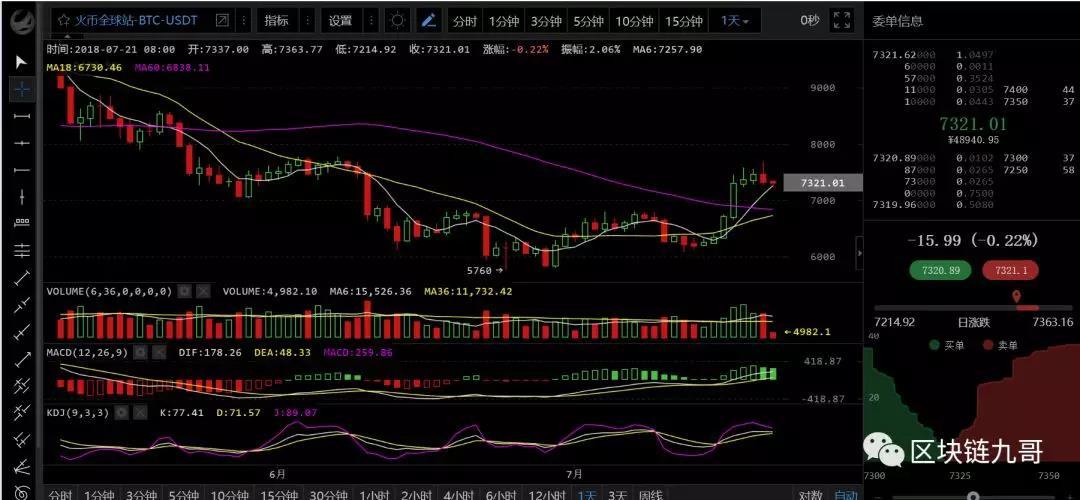The image size is (1080, 500).
Task: Toggle the pencil drawing toolbar
Action: (x=429, y=21)
